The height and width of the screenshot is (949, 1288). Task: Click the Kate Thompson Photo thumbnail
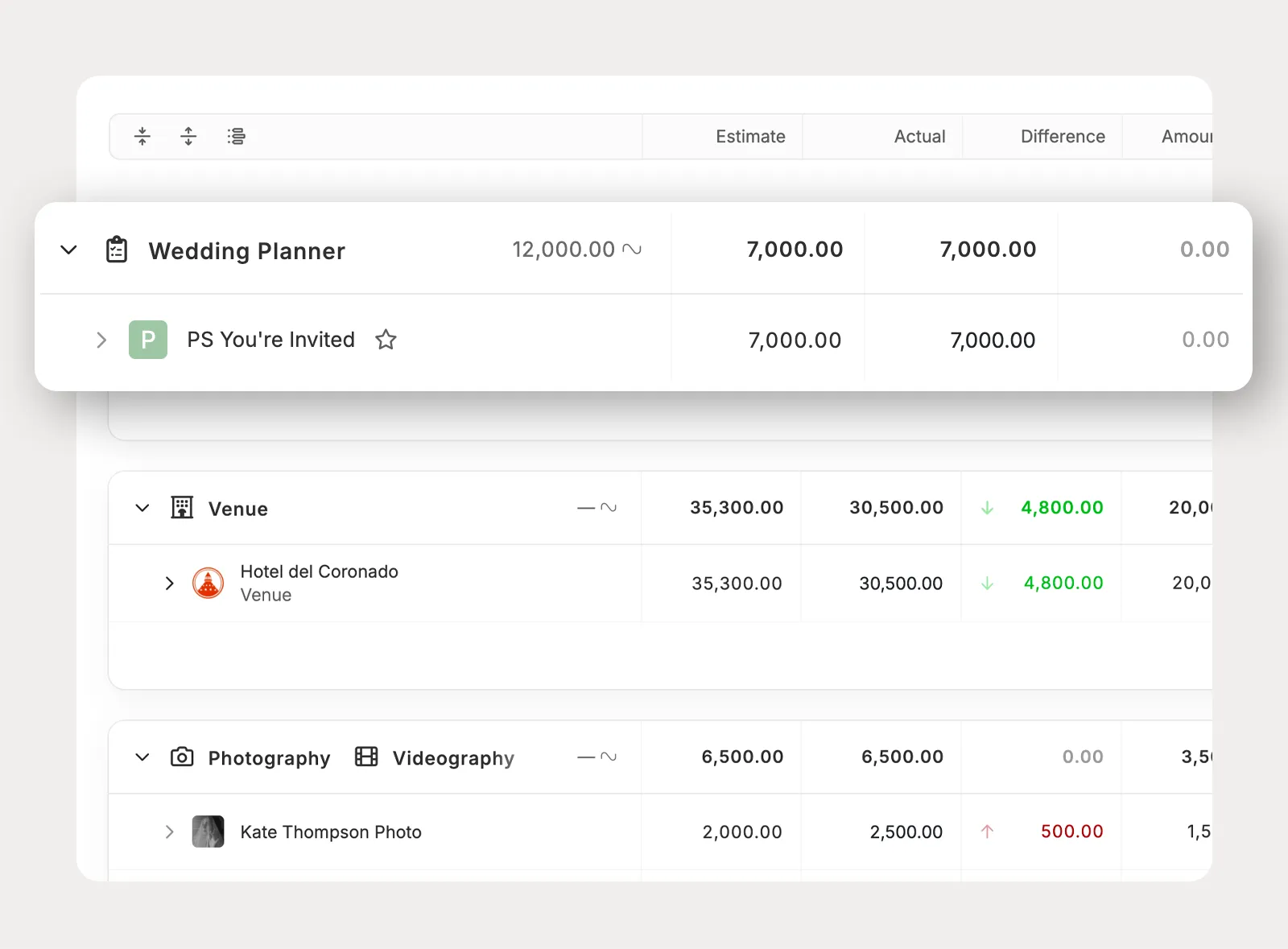click(x=208, y=831)
